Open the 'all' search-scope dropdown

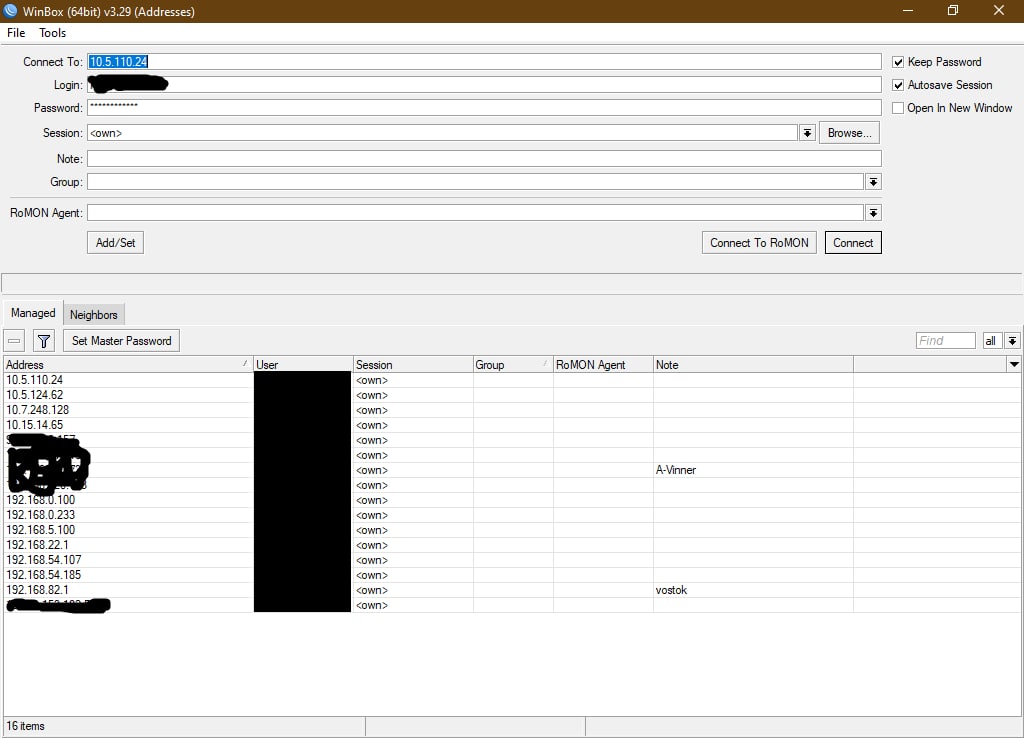1012,341
